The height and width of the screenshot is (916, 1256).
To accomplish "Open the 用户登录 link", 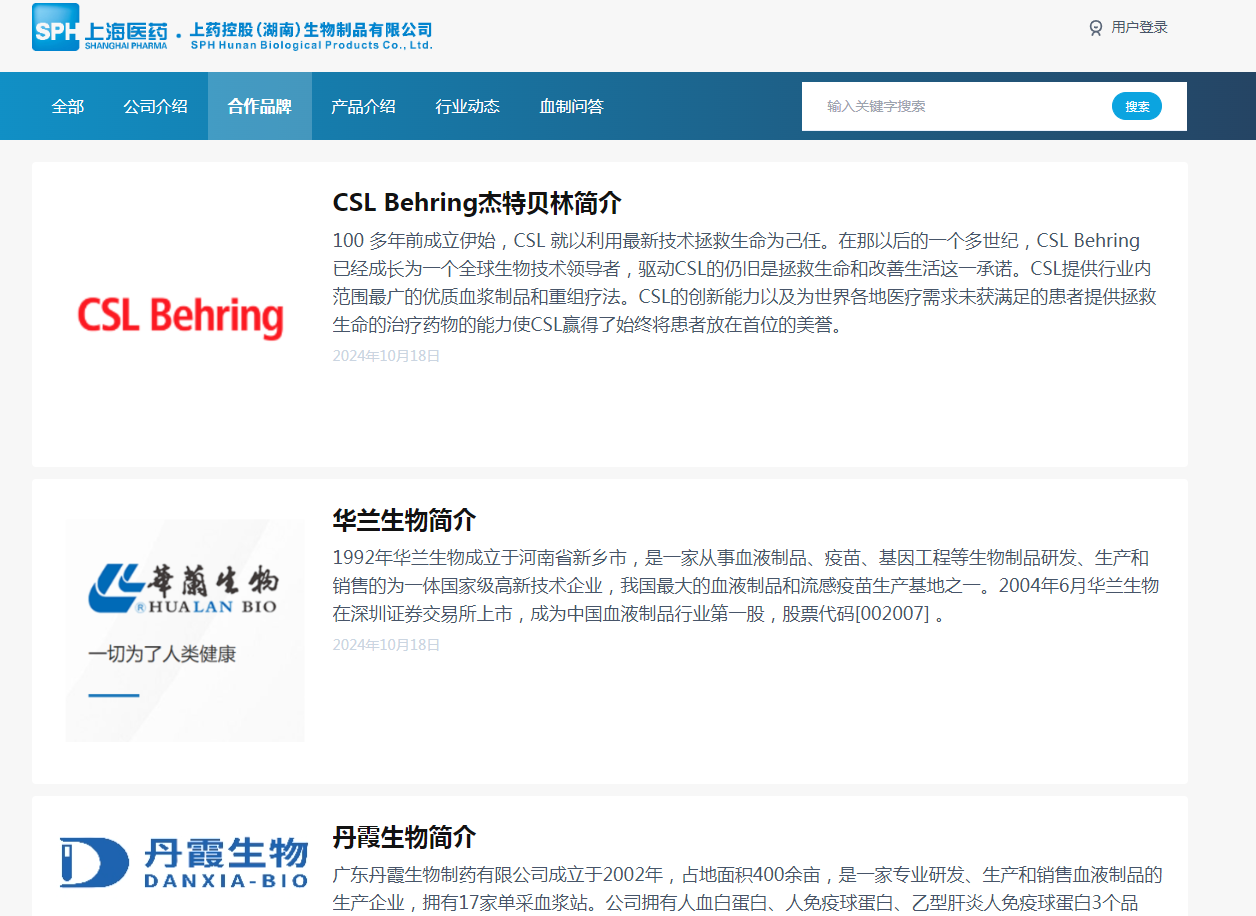I will pyautogui.click(x=1139, y=28).
